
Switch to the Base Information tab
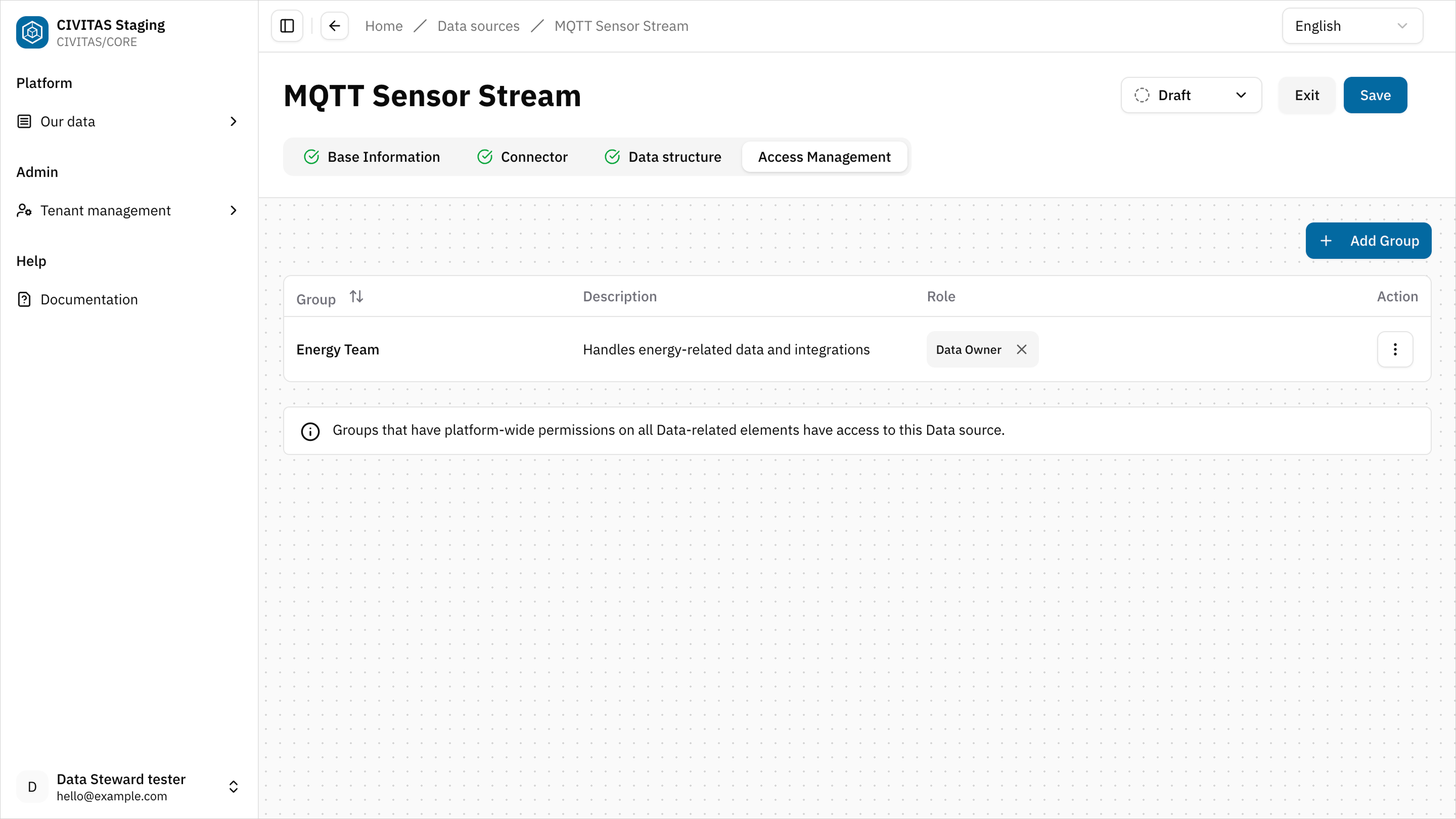pos(373,157)
